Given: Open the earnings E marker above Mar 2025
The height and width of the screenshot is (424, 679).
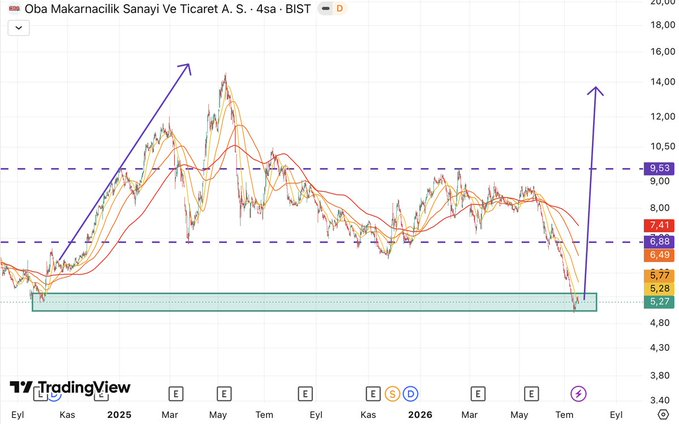Looking at the screenshot, I should point(176,394).
